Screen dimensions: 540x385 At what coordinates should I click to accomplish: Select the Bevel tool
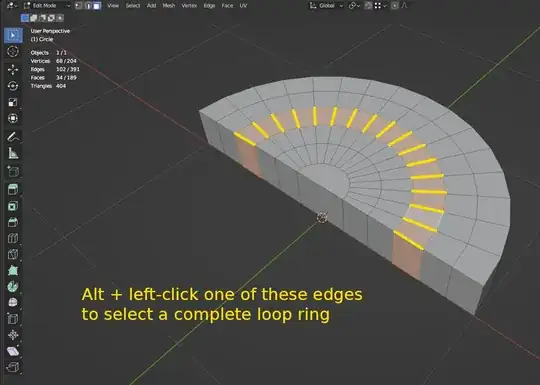click(13, 222)
